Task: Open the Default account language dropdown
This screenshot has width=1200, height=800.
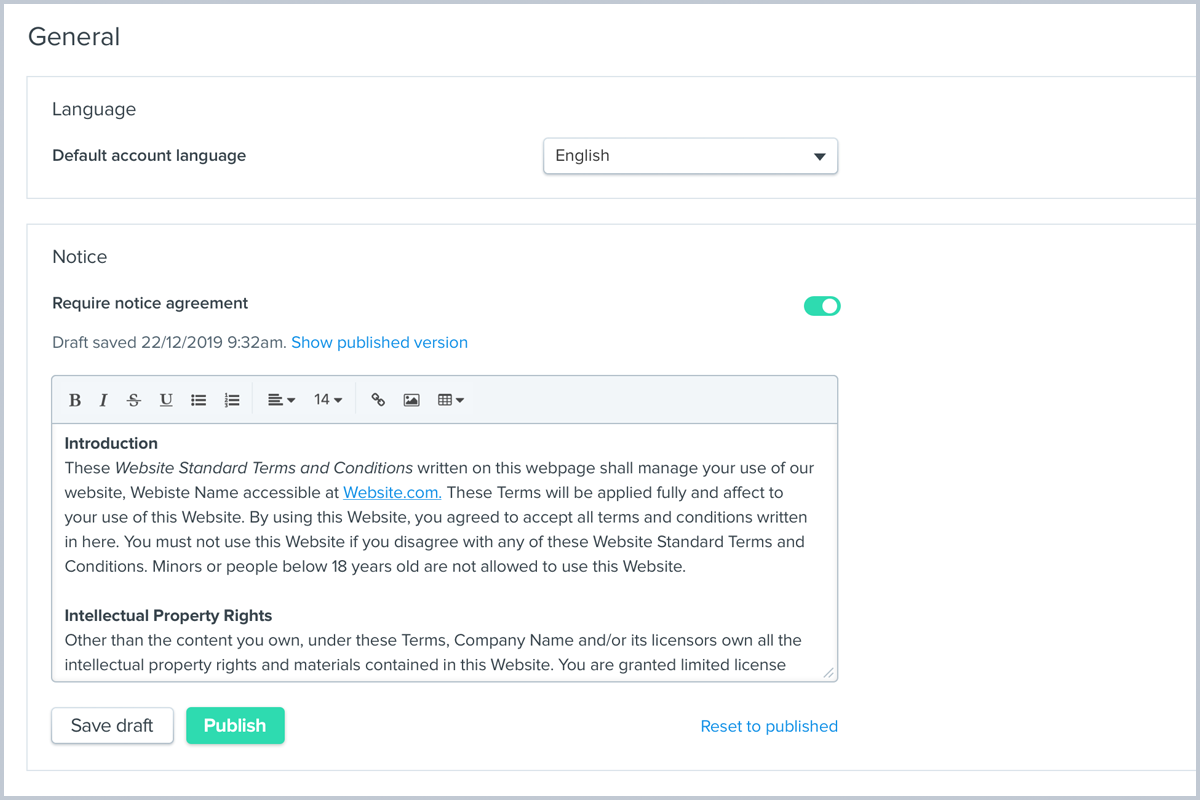Action: click(x=690, y=156)
